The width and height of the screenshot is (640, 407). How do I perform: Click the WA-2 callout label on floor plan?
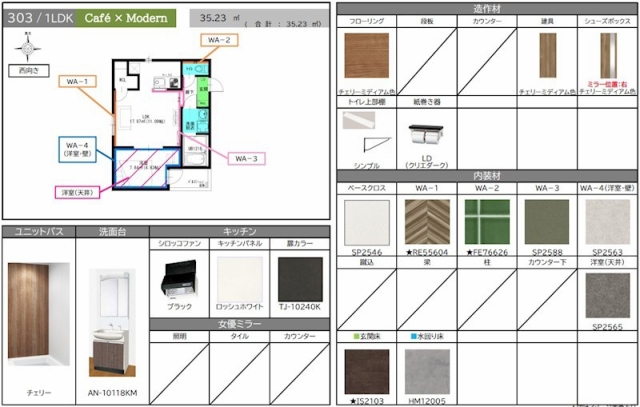click(221, 40)
